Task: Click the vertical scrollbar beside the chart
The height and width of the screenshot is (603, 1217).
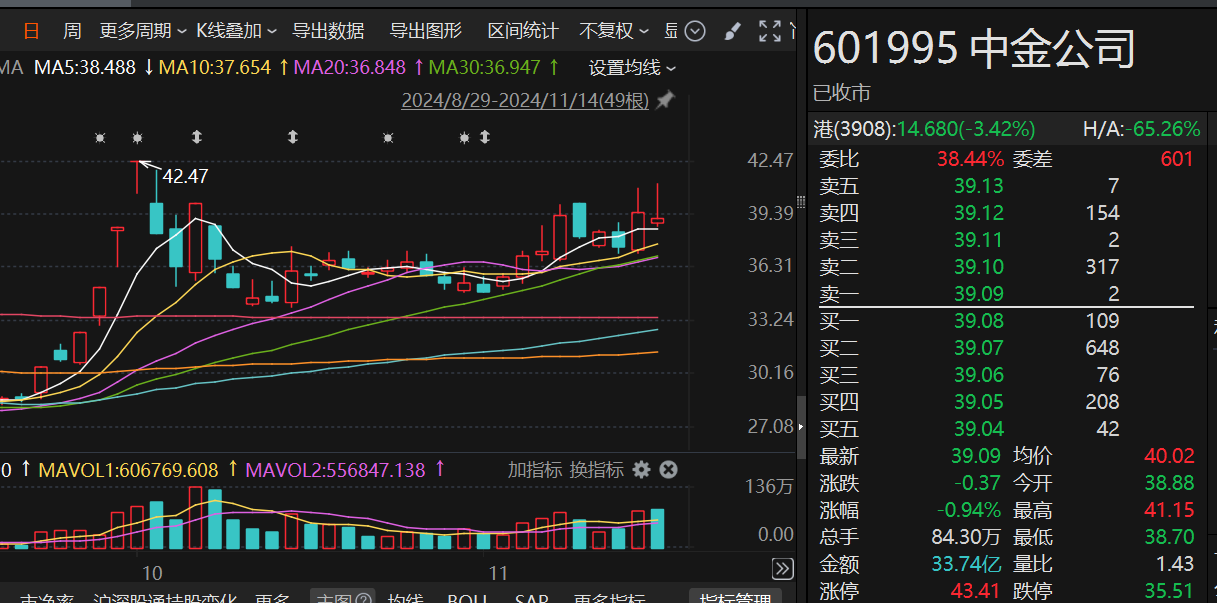Action: (x=801, y=428)
